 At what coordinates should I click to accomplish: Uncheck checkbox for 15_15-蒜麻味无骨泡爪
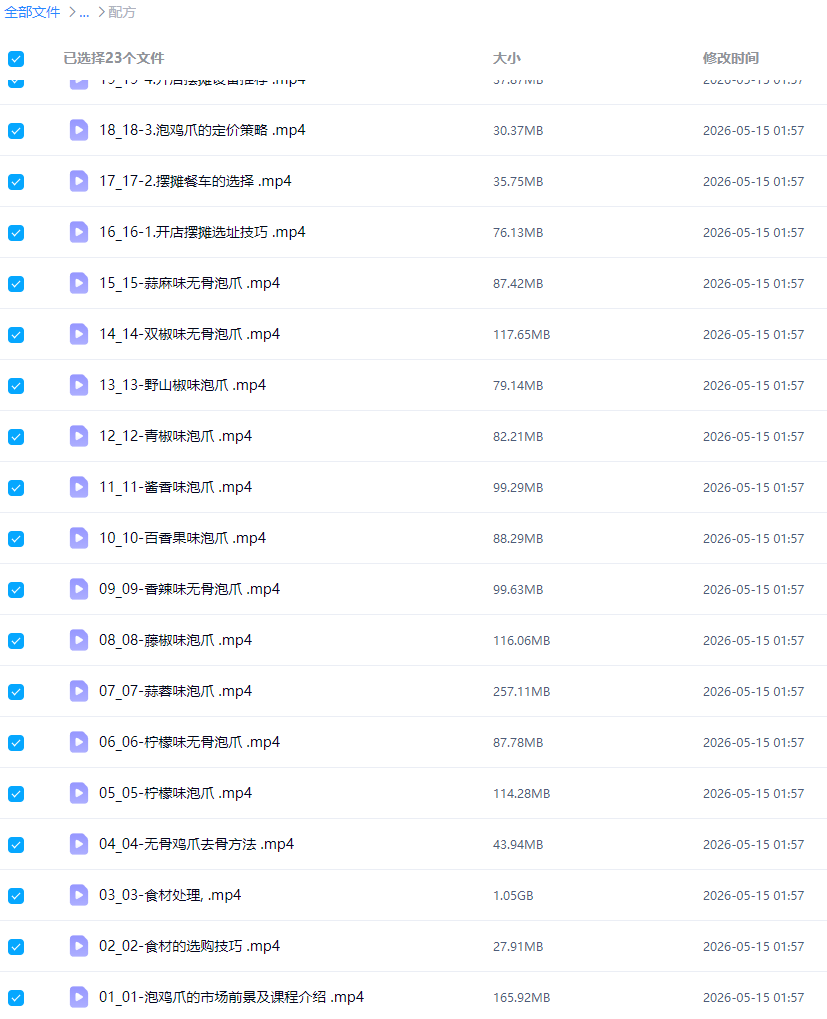click(x=16, y=283)
